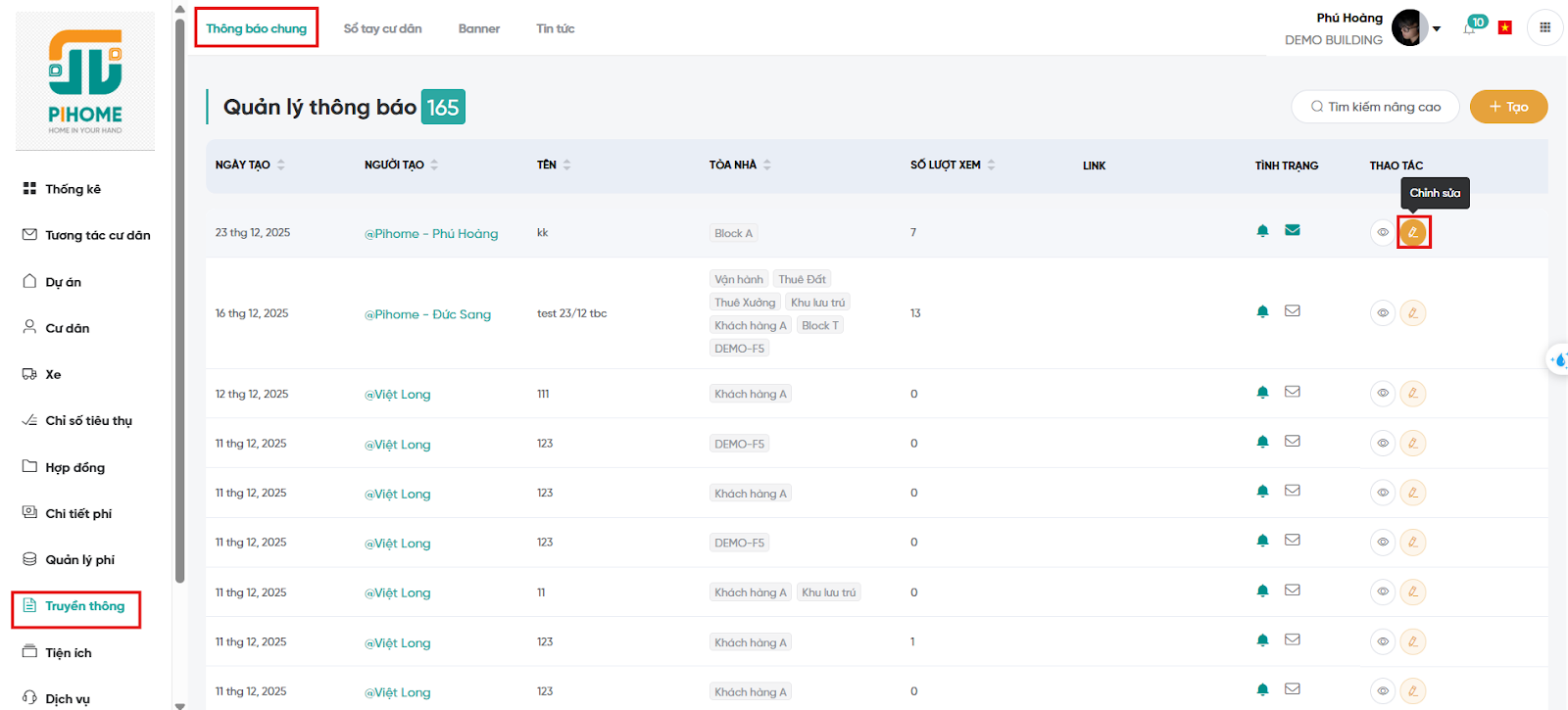Open Tương tác cư dân in sidebar
The image size is (1568, 710).
point(97,235)
